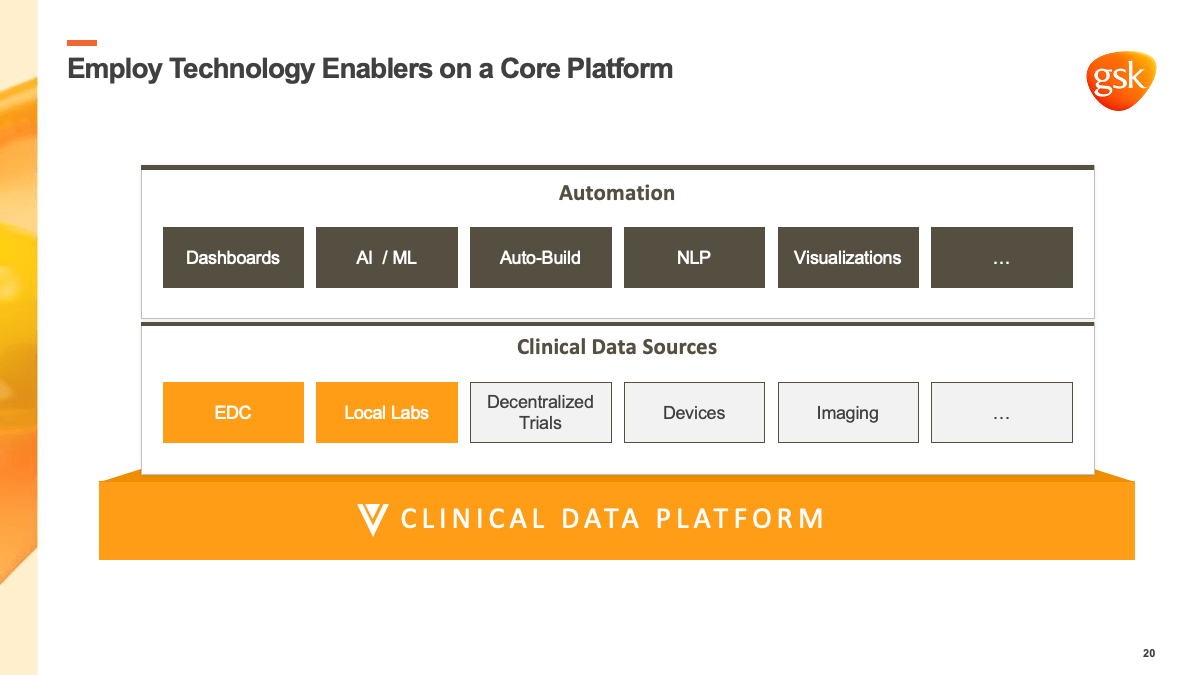Select the Dashboards box
The image size is (1200, 675).
[x=233, y=258]
